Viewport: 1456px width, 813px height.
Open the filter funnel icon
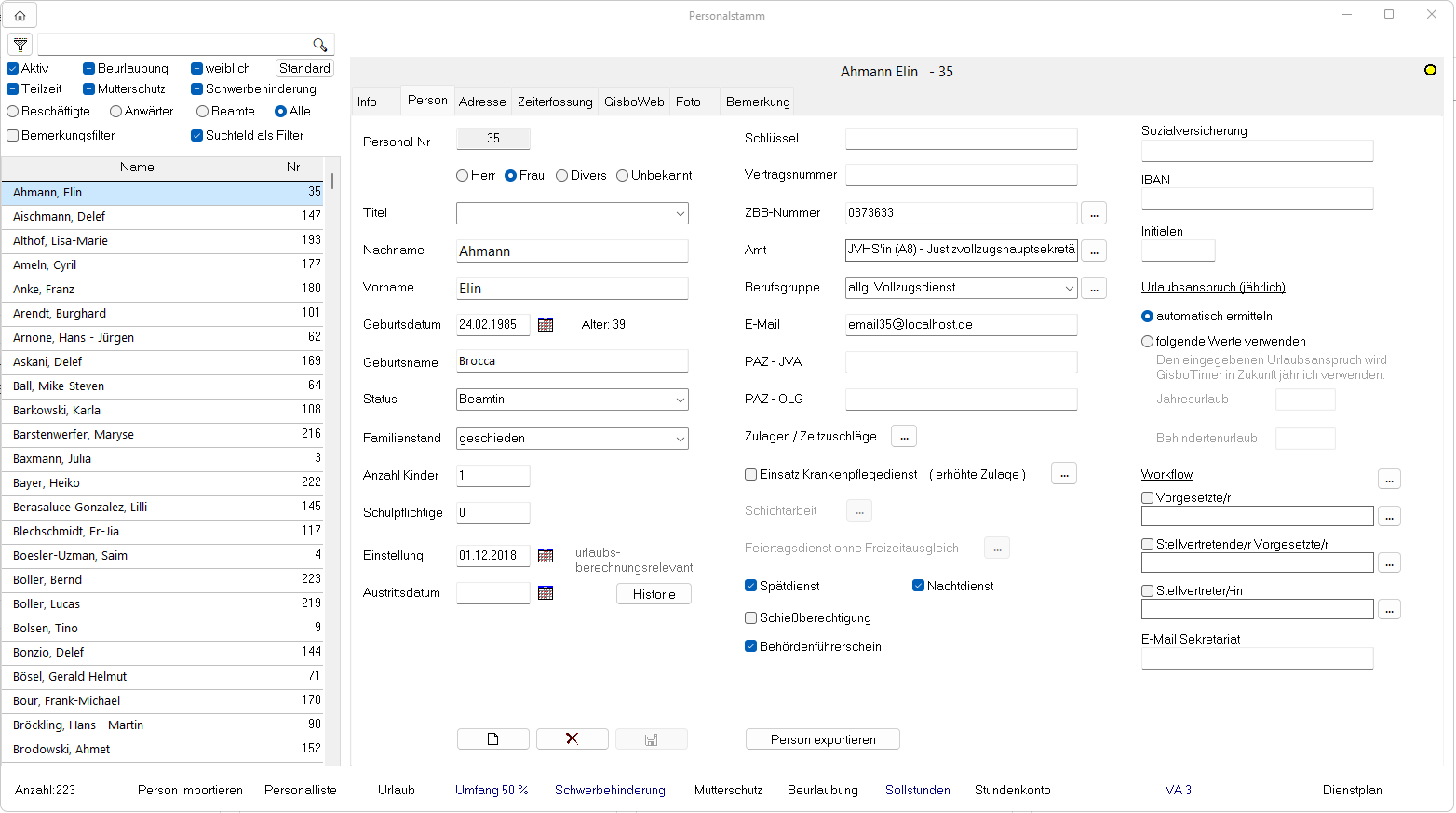(x=20, y=45)
